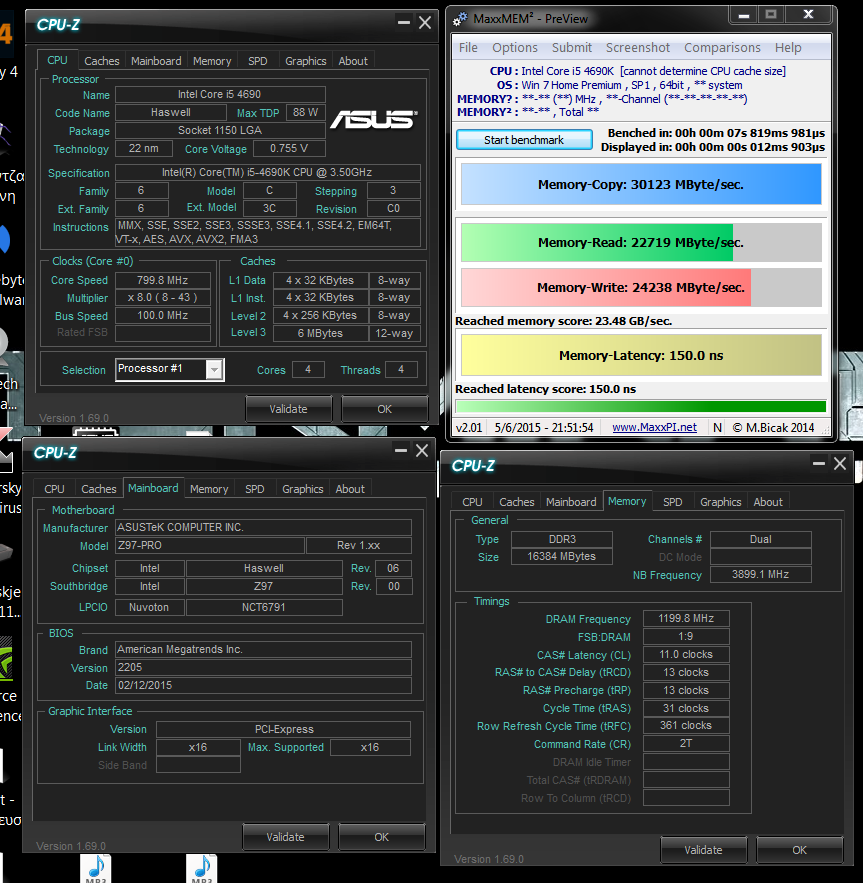
Task: Click the Command Rate 2T value
Action: click(x=686, y=743)
